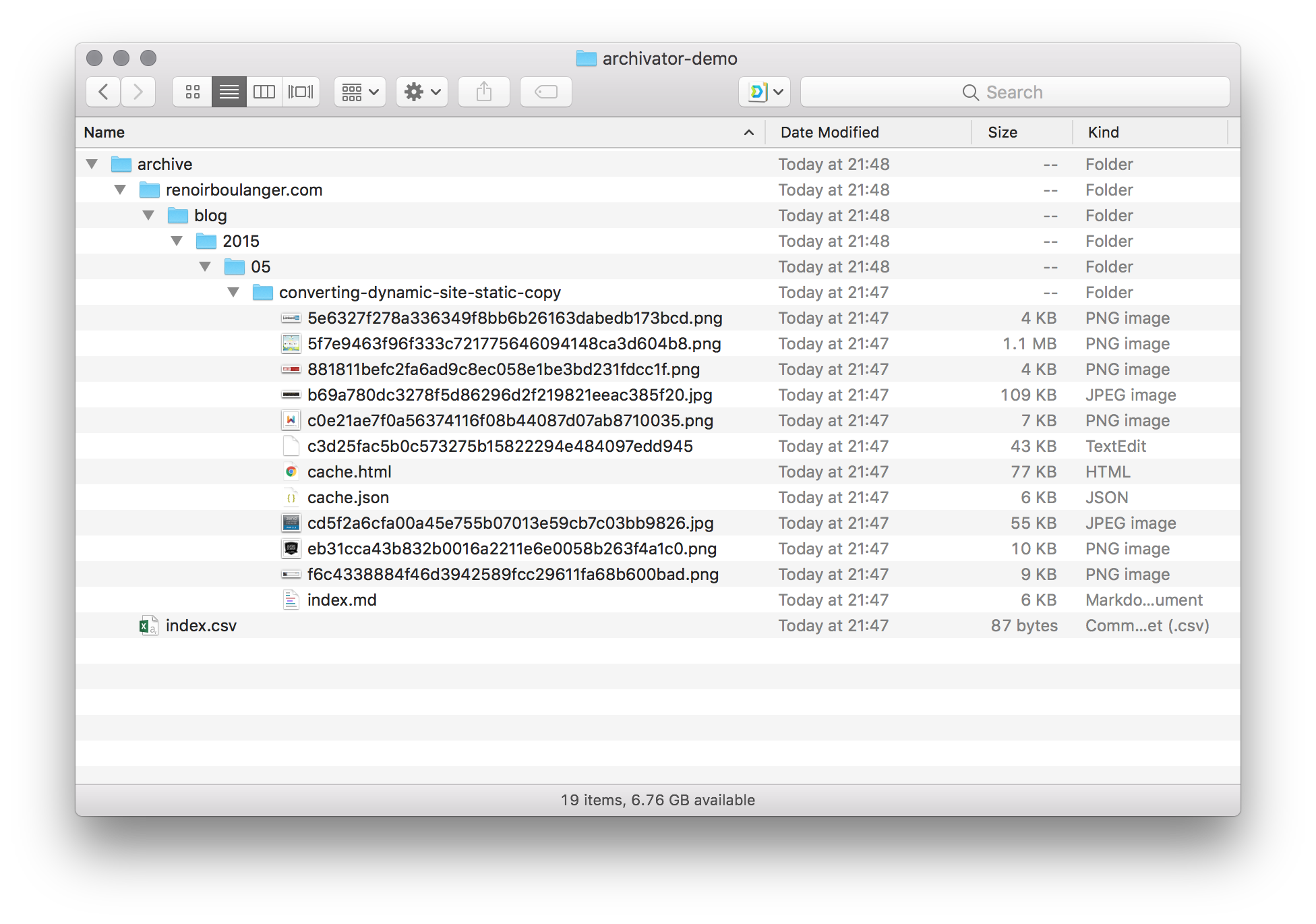This screenshot has height=924, width=1316.
Task: Click thumbnail of 5f7e9463f96f...png file
Action: pos(291,343)
